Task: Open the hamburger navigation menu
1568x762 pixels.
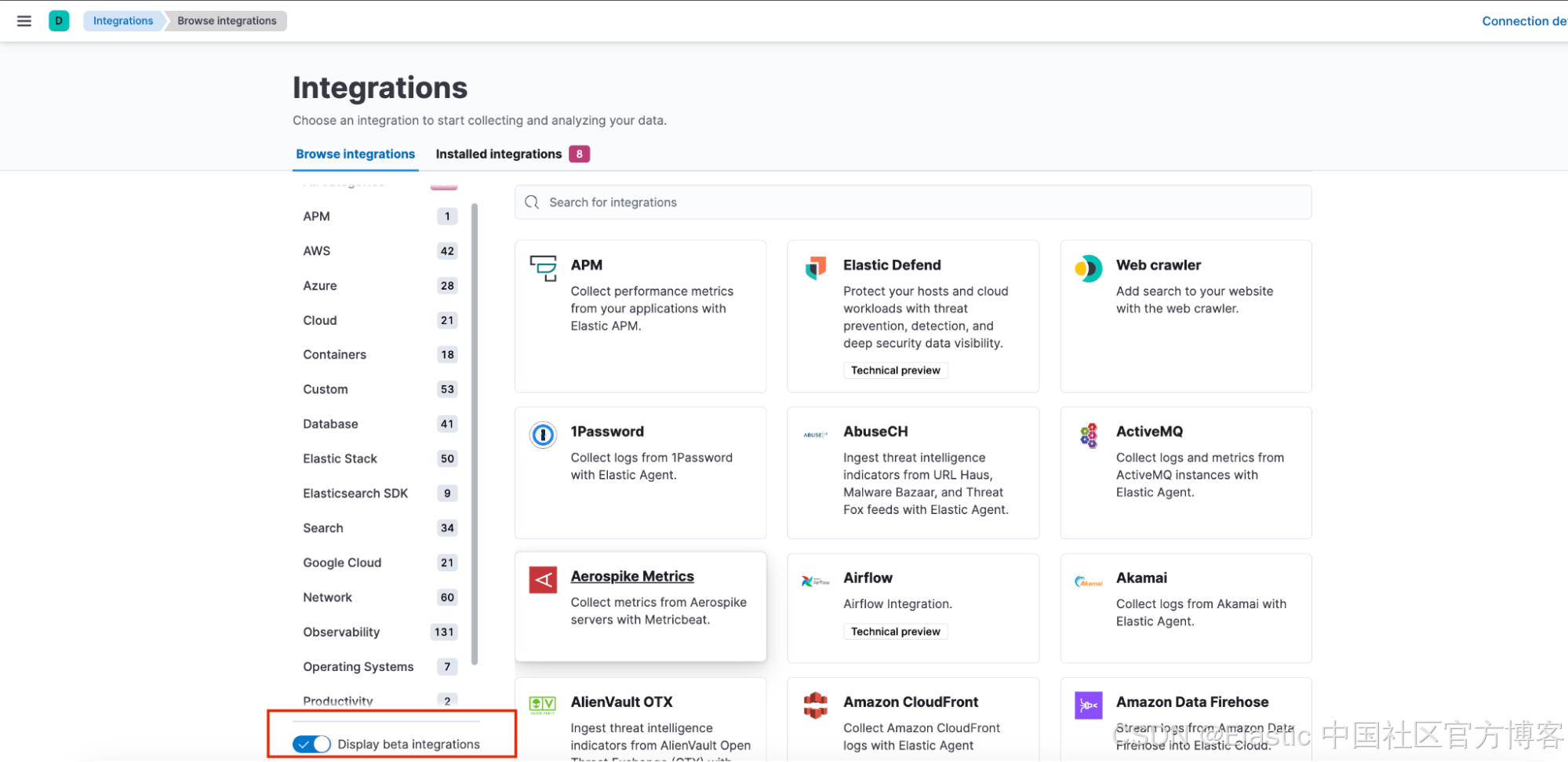Action: (x=24, y=21)
